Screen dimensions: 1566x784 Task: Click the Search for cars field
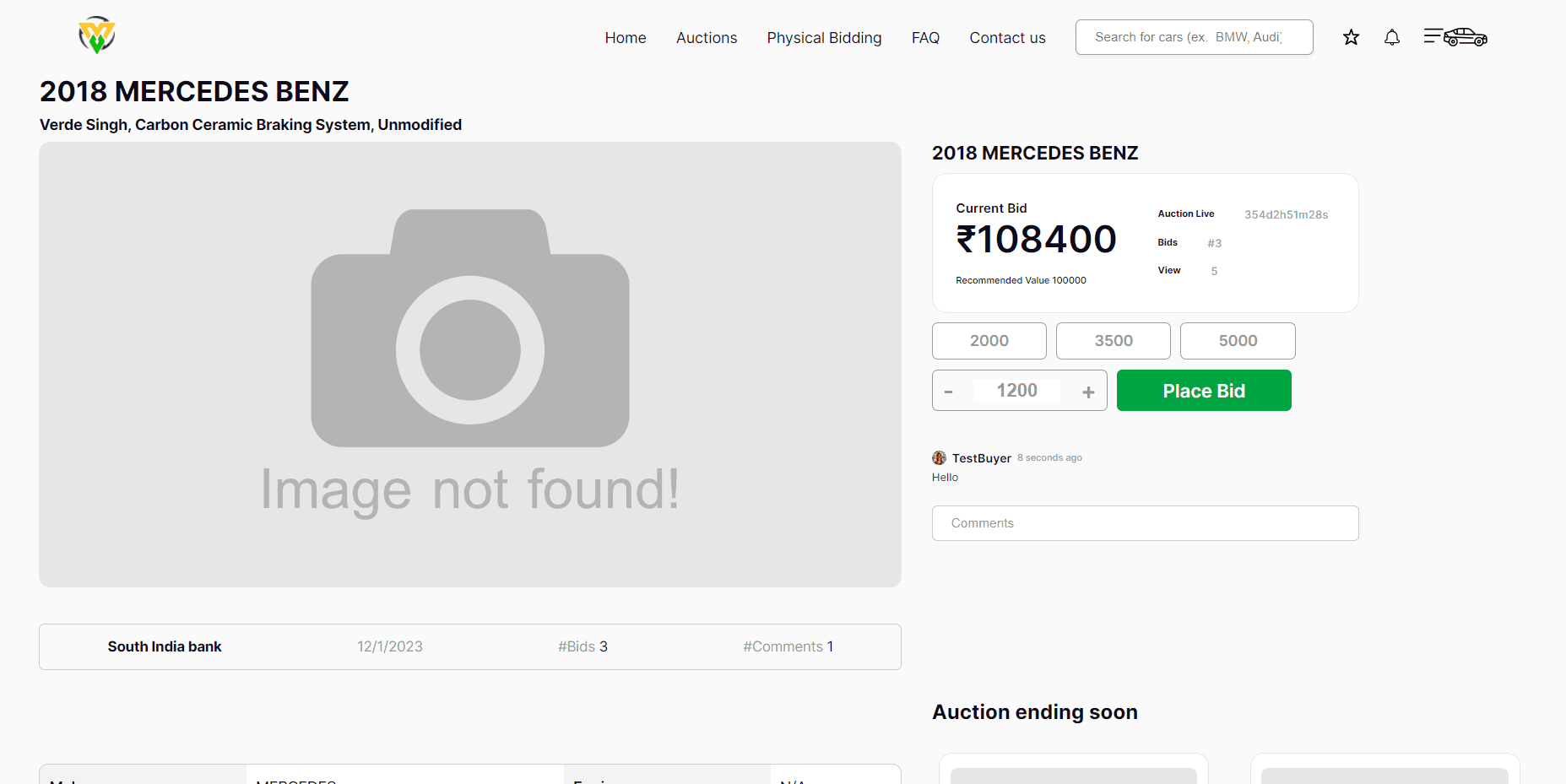pyautogui.click(x=1194, y=37)
